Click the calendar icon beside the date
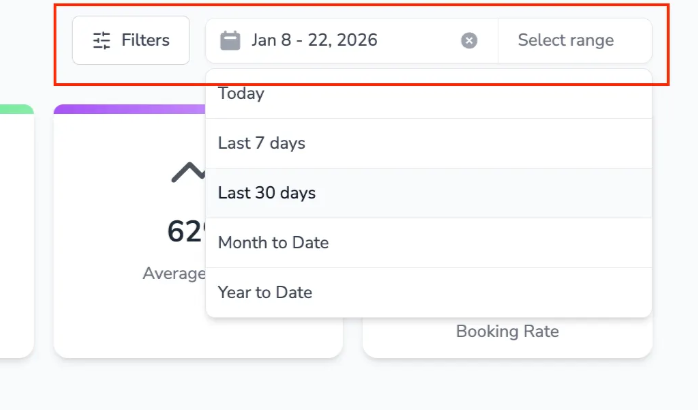Screen dimensions: 698x410 tap(230, 41)
